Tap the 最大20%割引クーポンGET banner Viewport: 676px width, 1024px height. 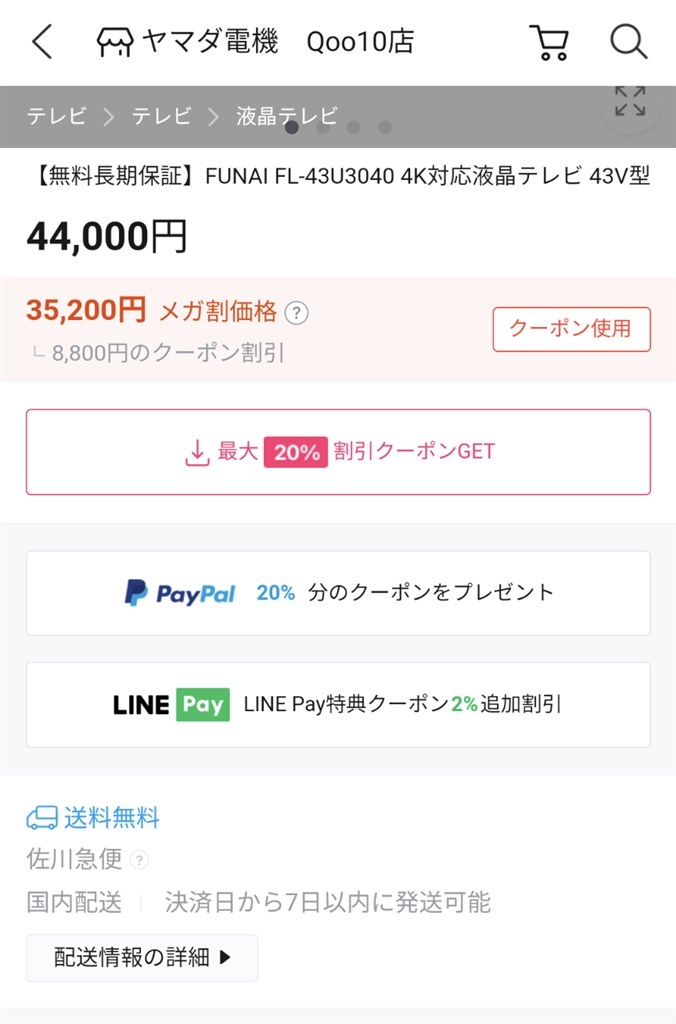coord(338,452)
